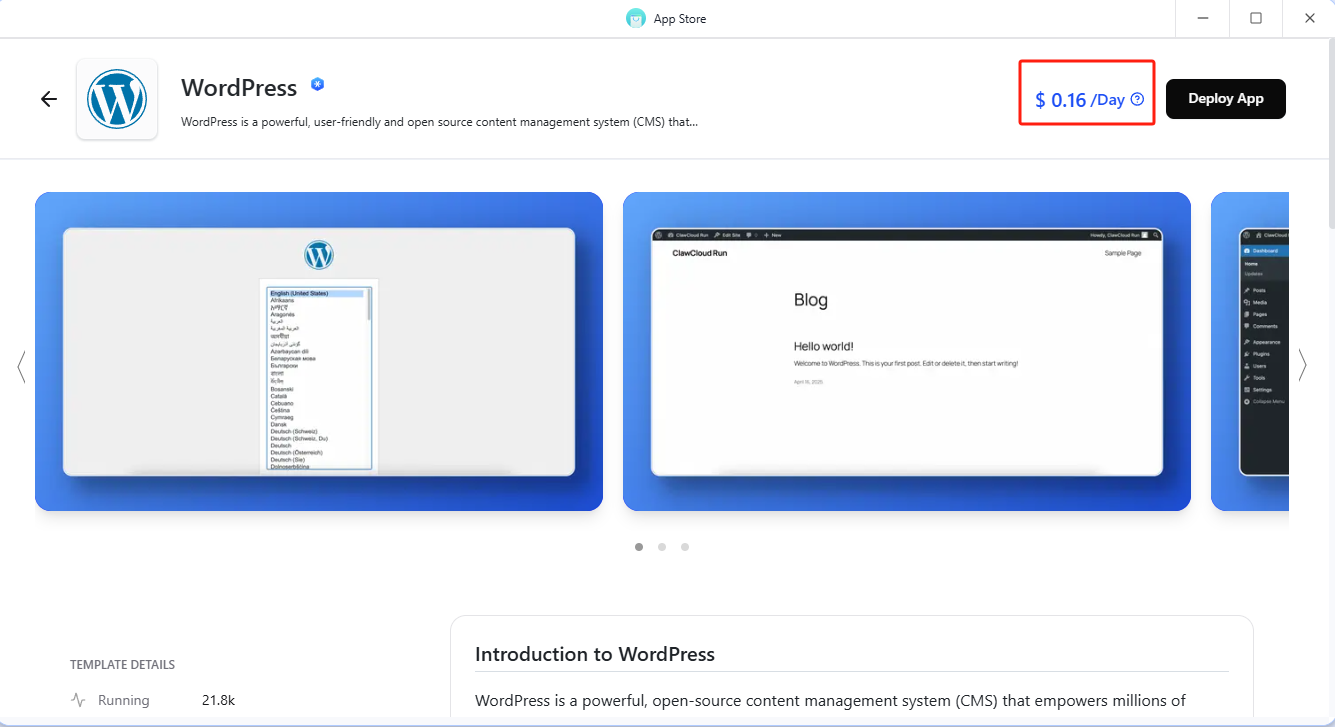This screenshot has width=1335, height=727.
Task: Click the Introduction to WordPress heading
Action: coord(594,654)
